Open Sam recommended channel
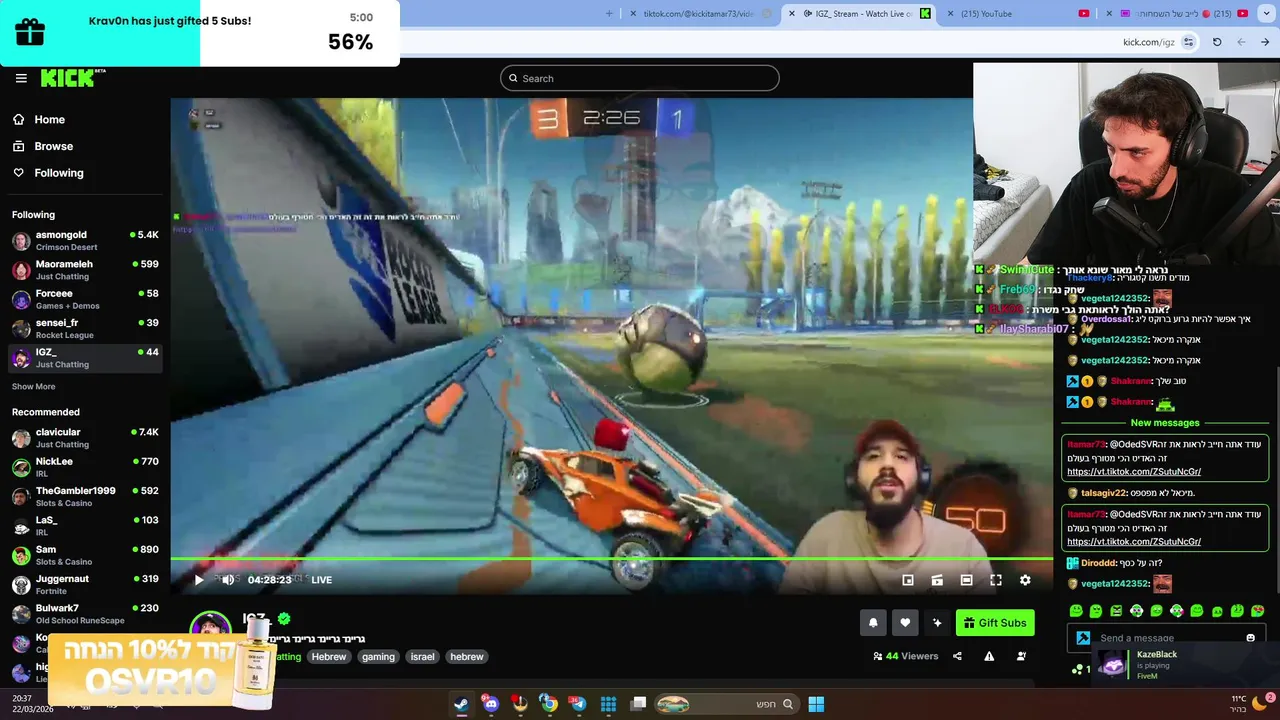The height and width of the screenshot is (720, 1280). (85, 555)
